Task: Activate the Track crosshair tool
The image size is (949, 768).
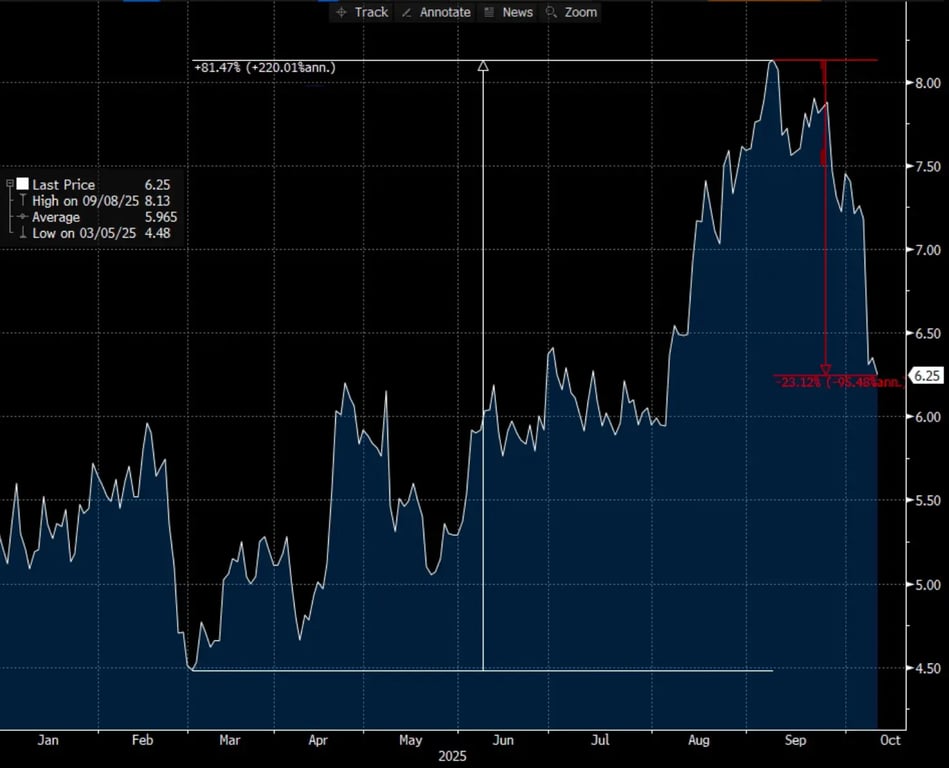Action: pyautogui.click(x=362, y=12)
